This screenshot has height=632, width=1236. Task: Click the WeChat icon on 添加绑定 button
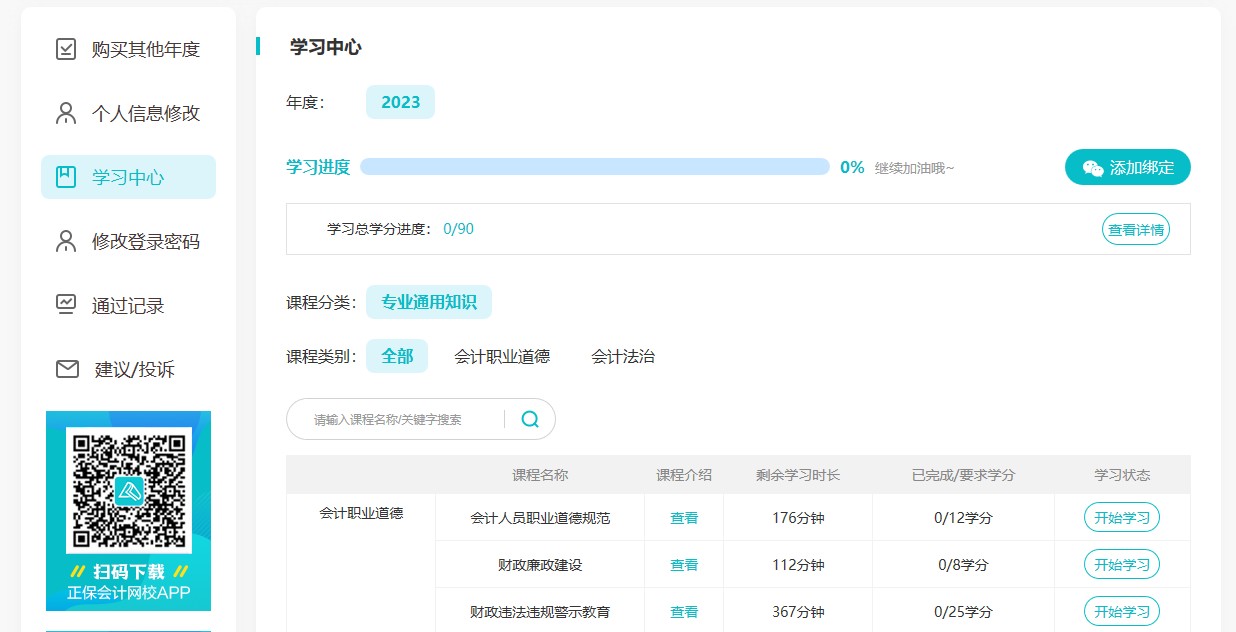(x=1094, y=167)
